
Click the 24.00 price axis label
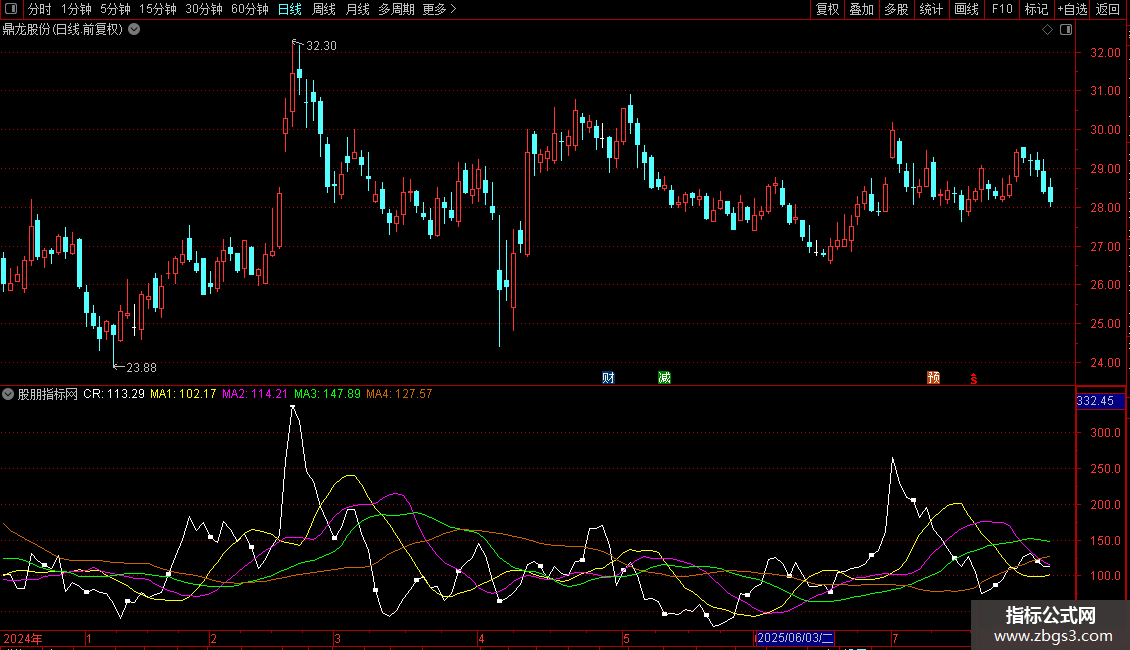[1105, 362]
